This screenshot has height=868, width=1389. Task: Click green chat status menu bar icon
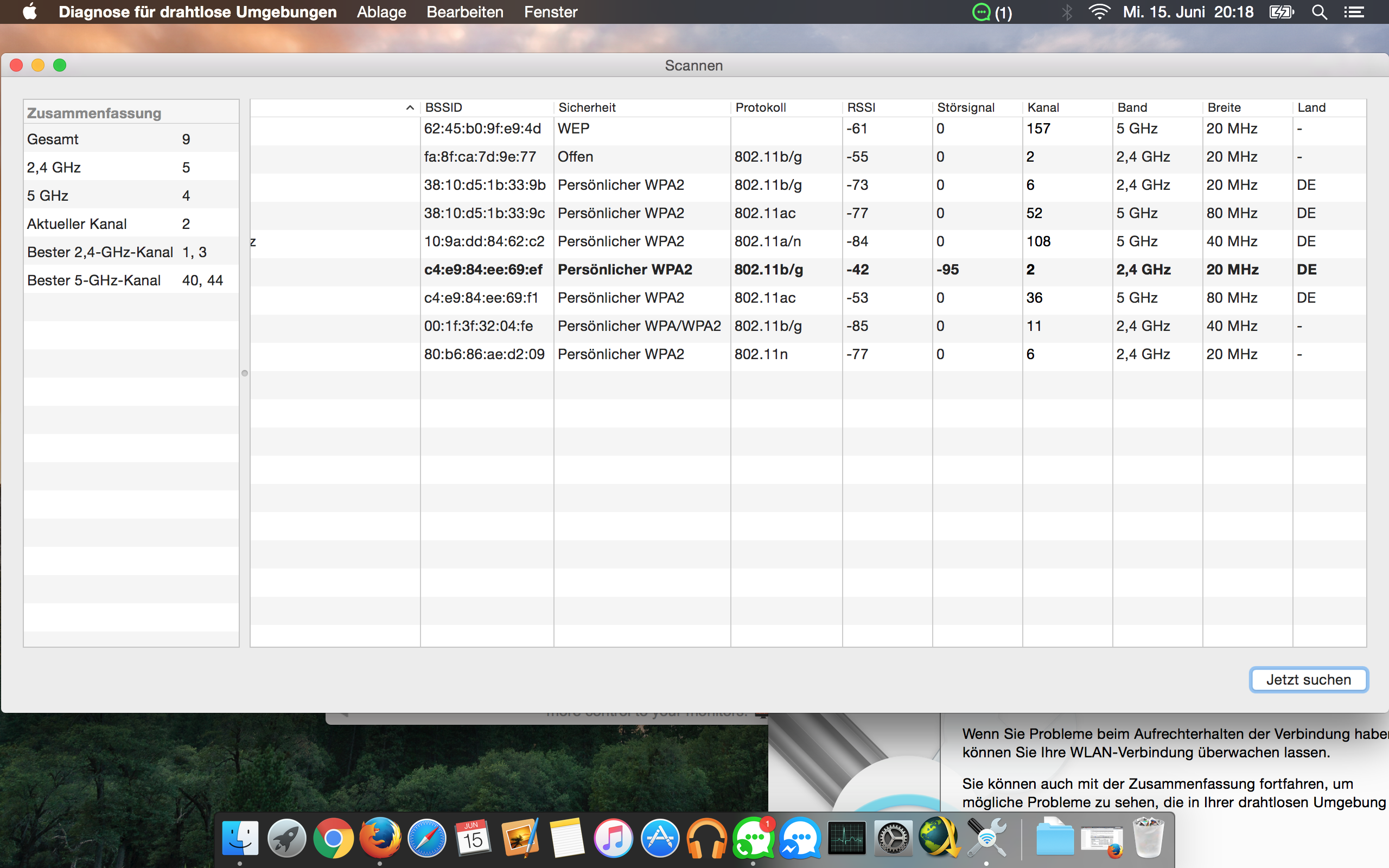pyautogui.click(x=982, y=12)
